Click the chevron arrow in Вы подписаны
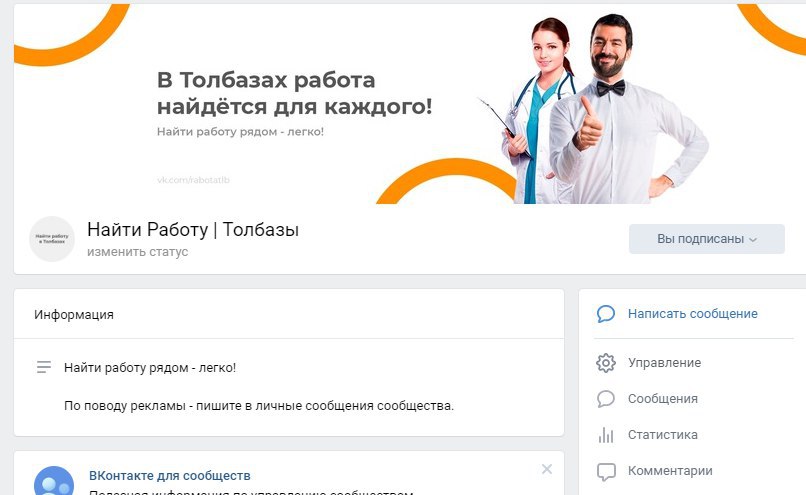This screenshot has height=495, width=806. pos(753,240)
